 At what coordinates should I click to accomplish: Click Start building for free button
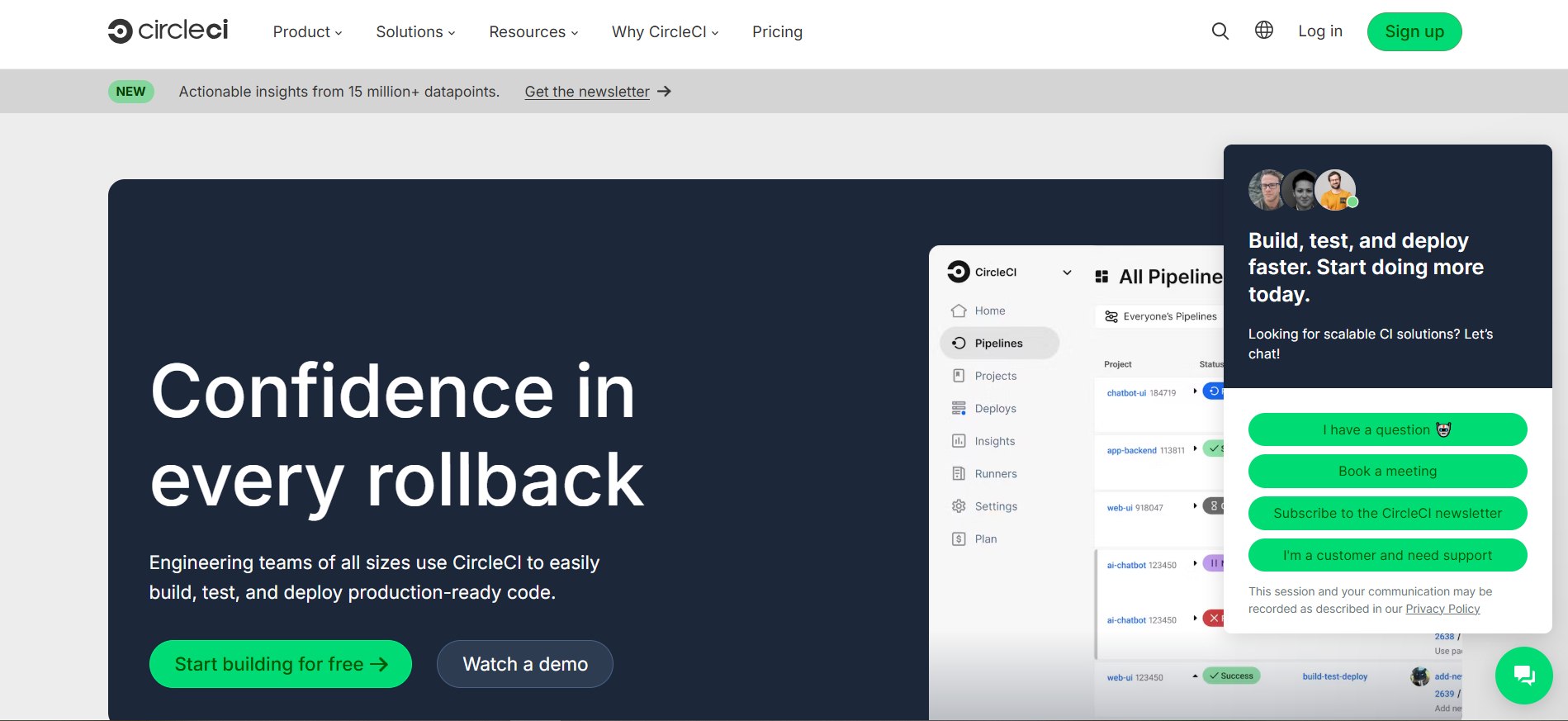click(x=280, y=664)
